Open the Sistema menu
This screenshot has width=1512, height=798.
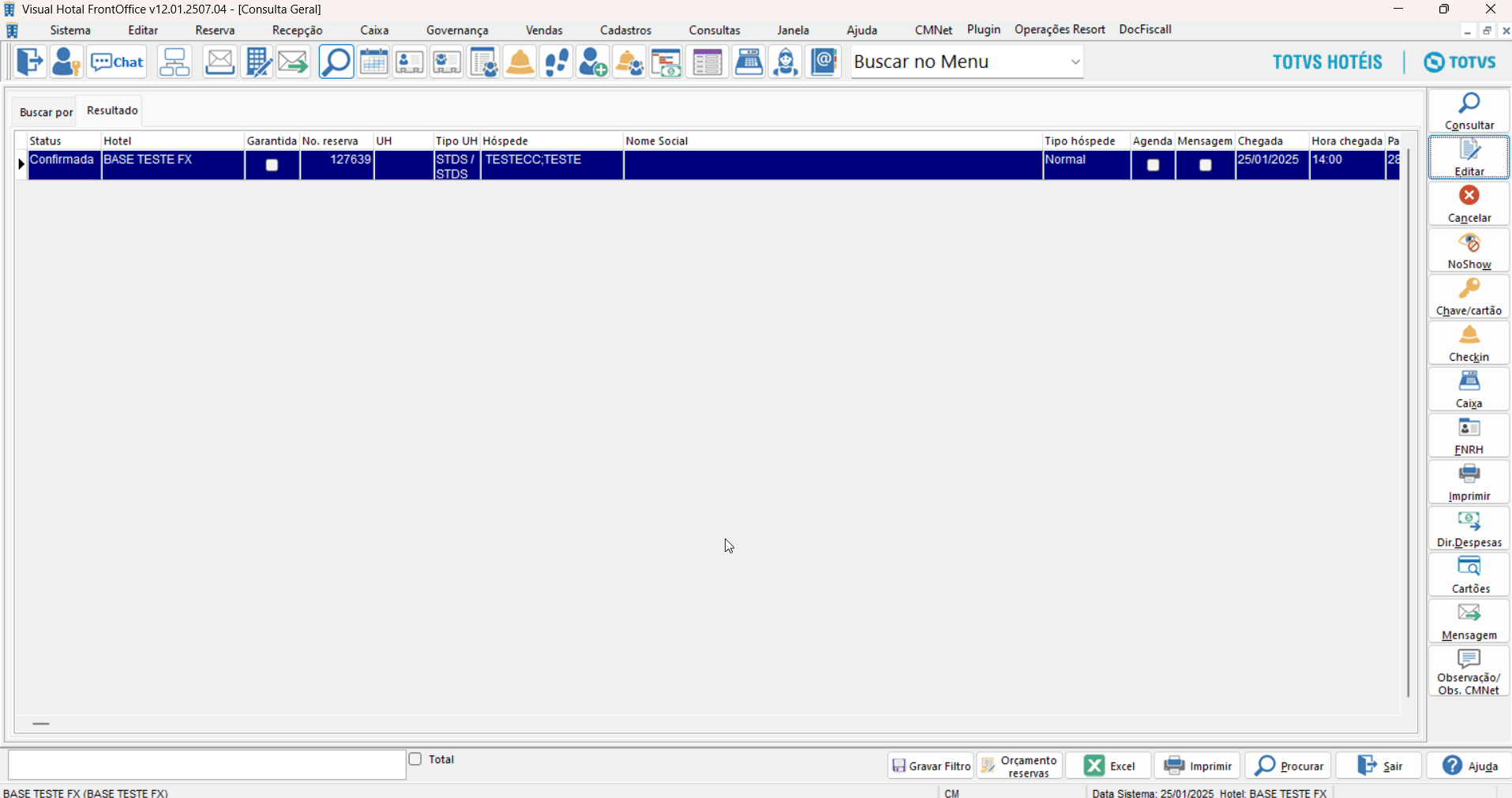pyautogui.click(x=70, y=30)
